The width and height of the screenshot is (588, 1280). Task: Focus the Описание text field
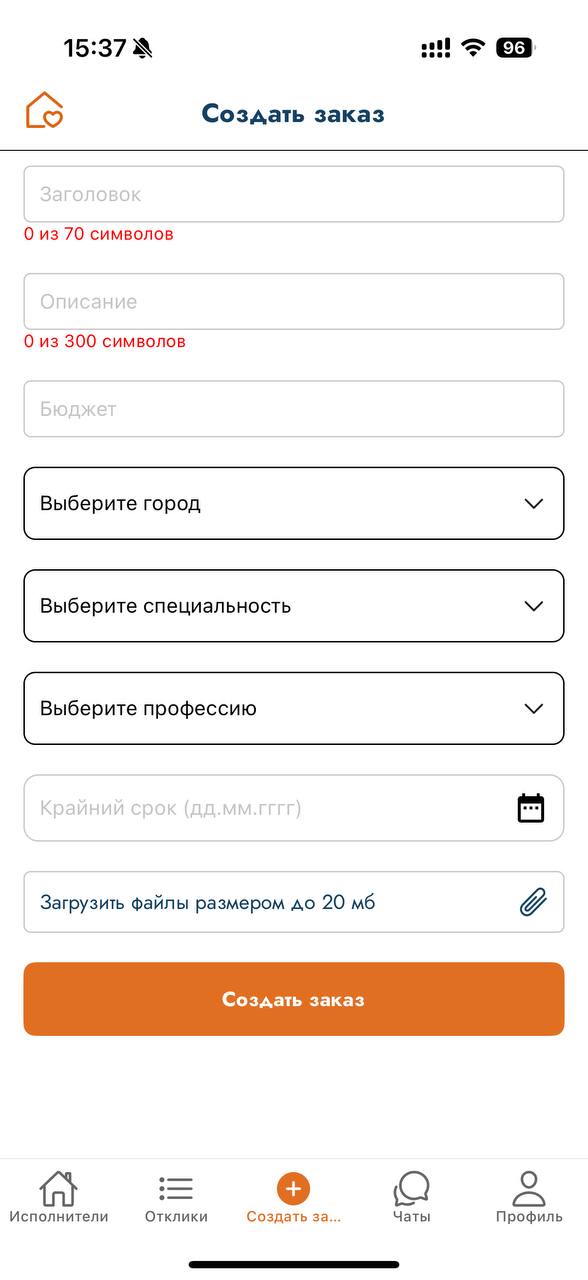pyautogui.click(x=294, y=301)
